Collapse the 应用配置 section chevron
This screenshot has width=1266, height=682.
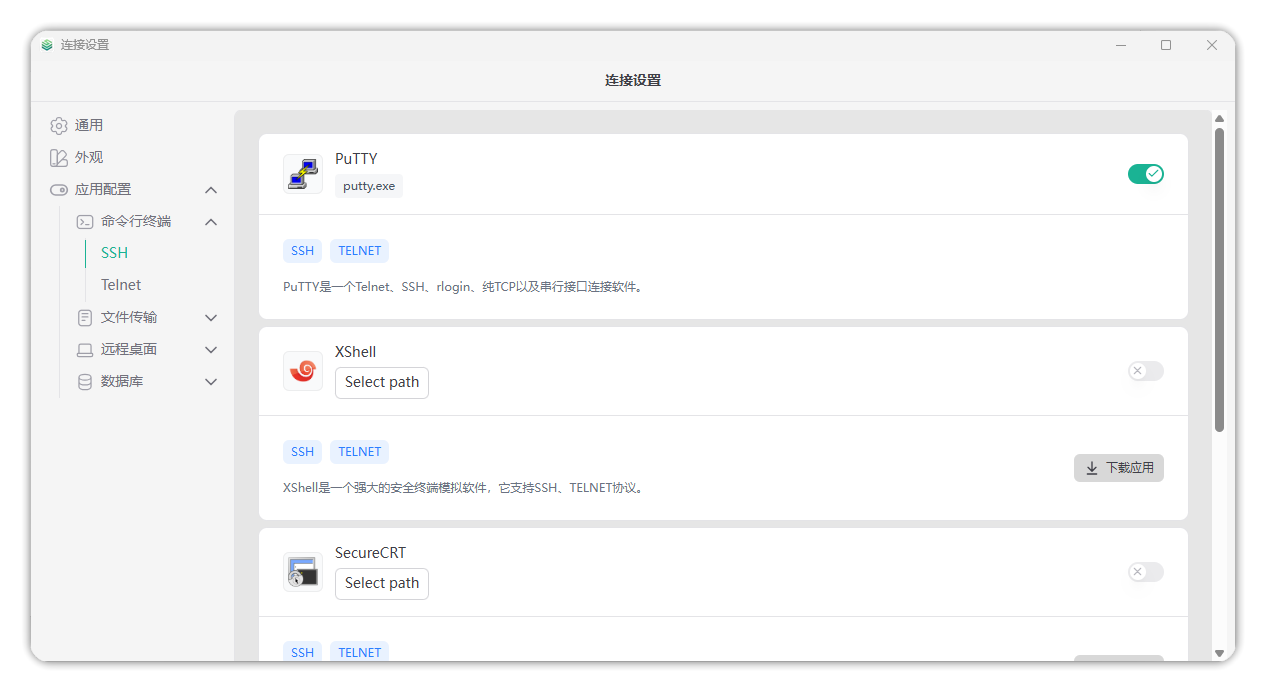tap(211, 190)
